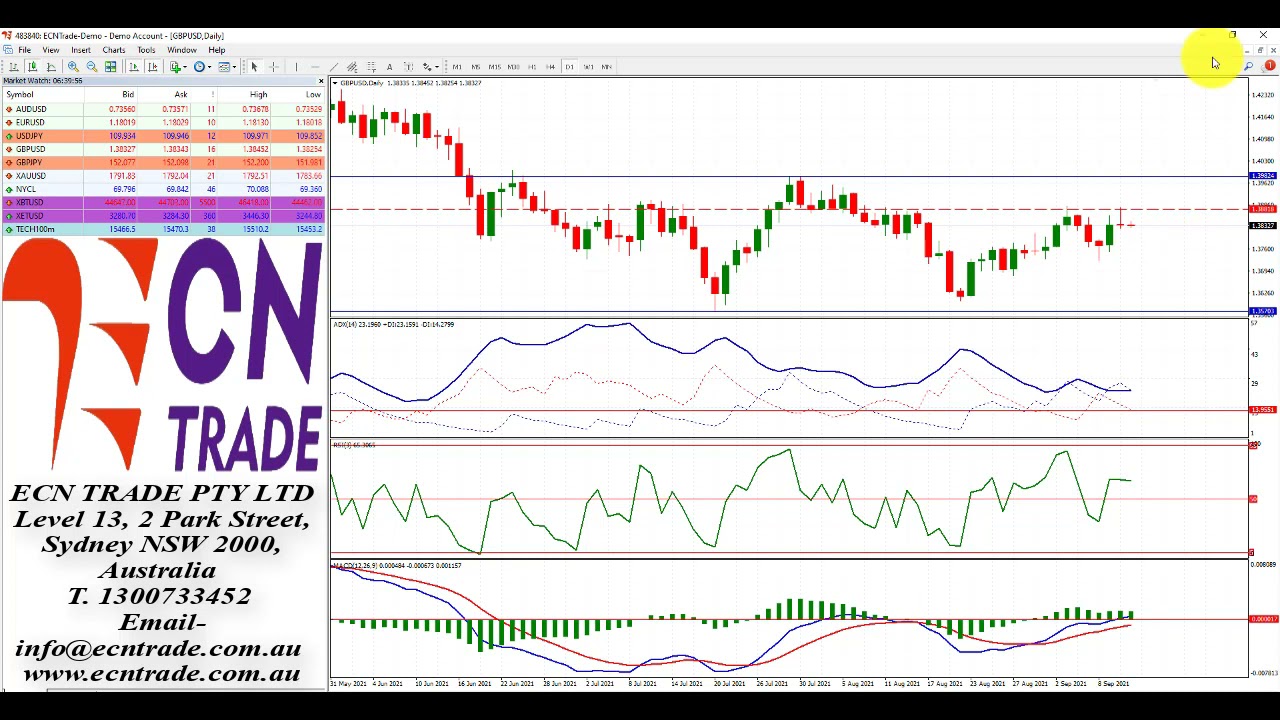Image resolution: width=1280 pixels, height=720 pixels.
Task: Switch to M30 timeframe
Action: point(513,67)
